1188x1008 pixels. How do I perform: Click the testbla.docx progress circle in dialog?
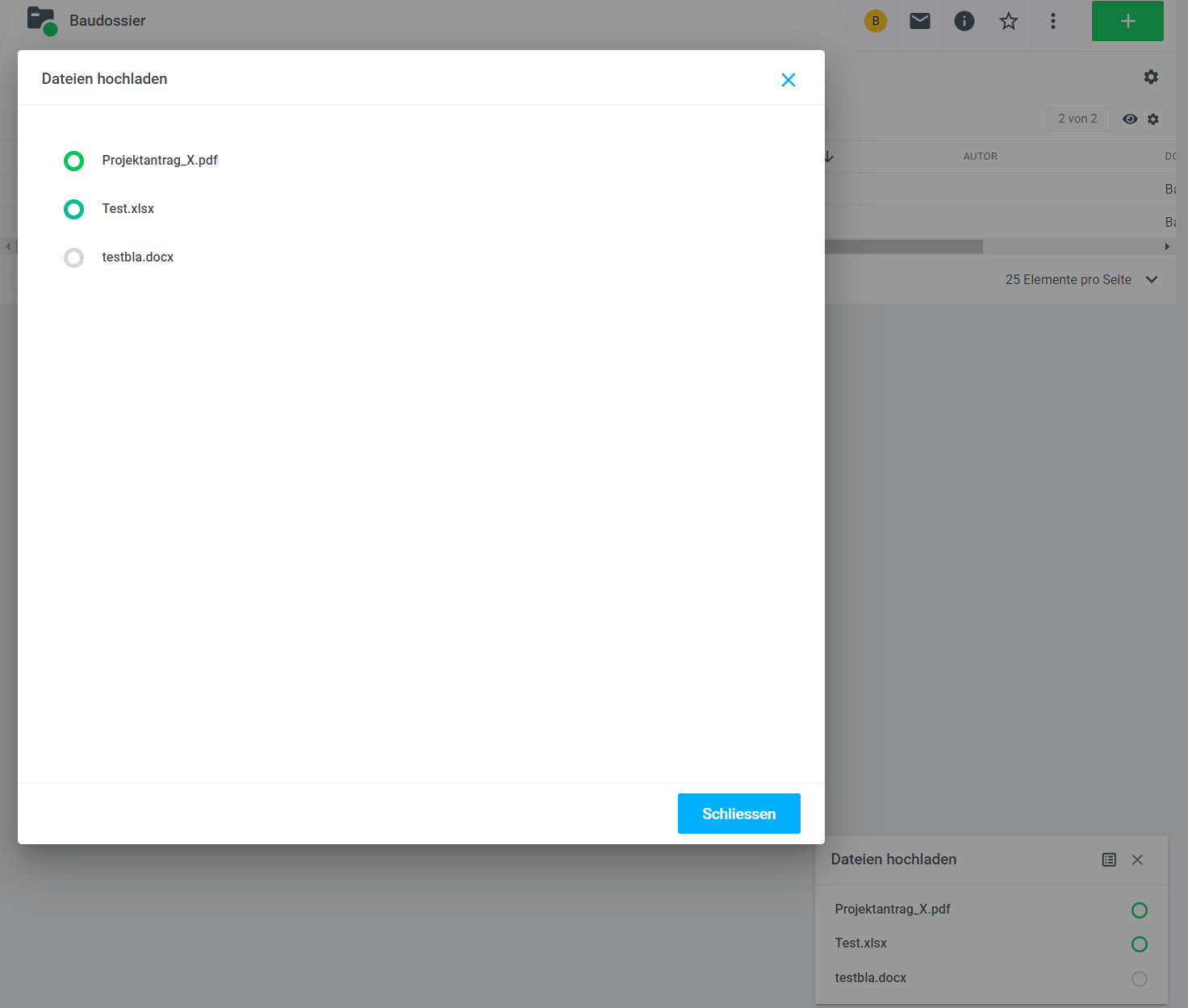pos(73,258)
